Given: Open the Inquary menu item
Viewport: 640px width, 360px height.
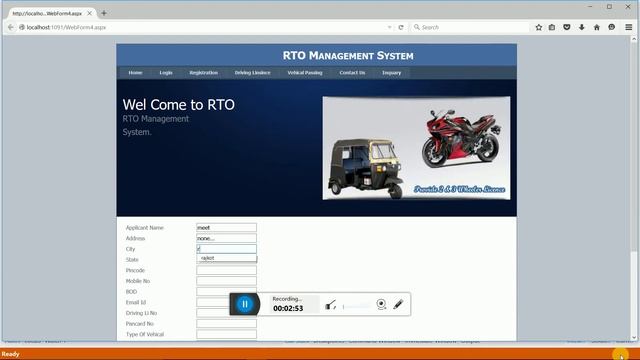Looking at the screenshot, I should point(391,73).
